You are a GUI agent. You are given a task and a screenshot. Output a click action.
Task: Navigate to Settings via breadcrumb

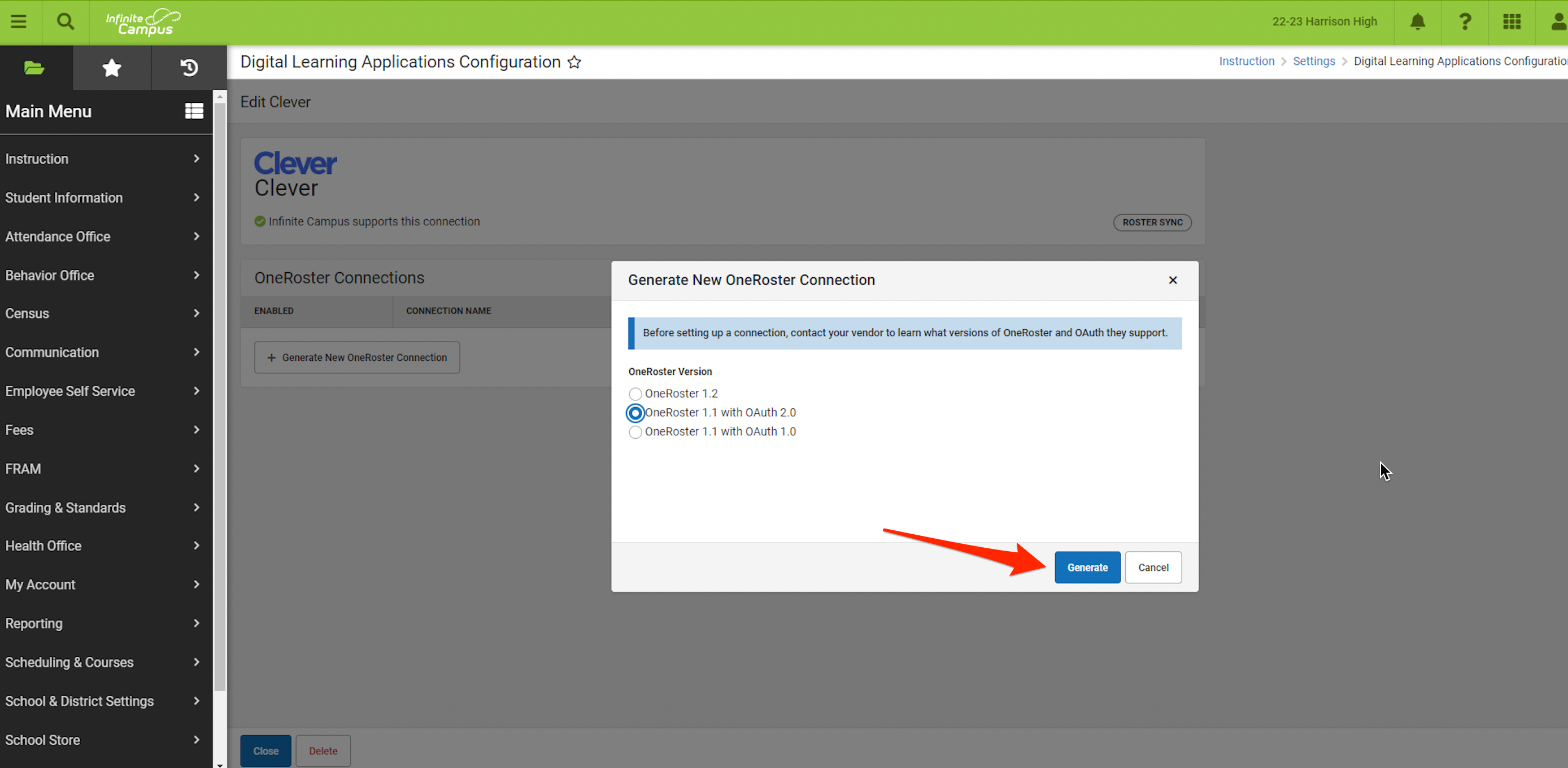coord(1314,61)
